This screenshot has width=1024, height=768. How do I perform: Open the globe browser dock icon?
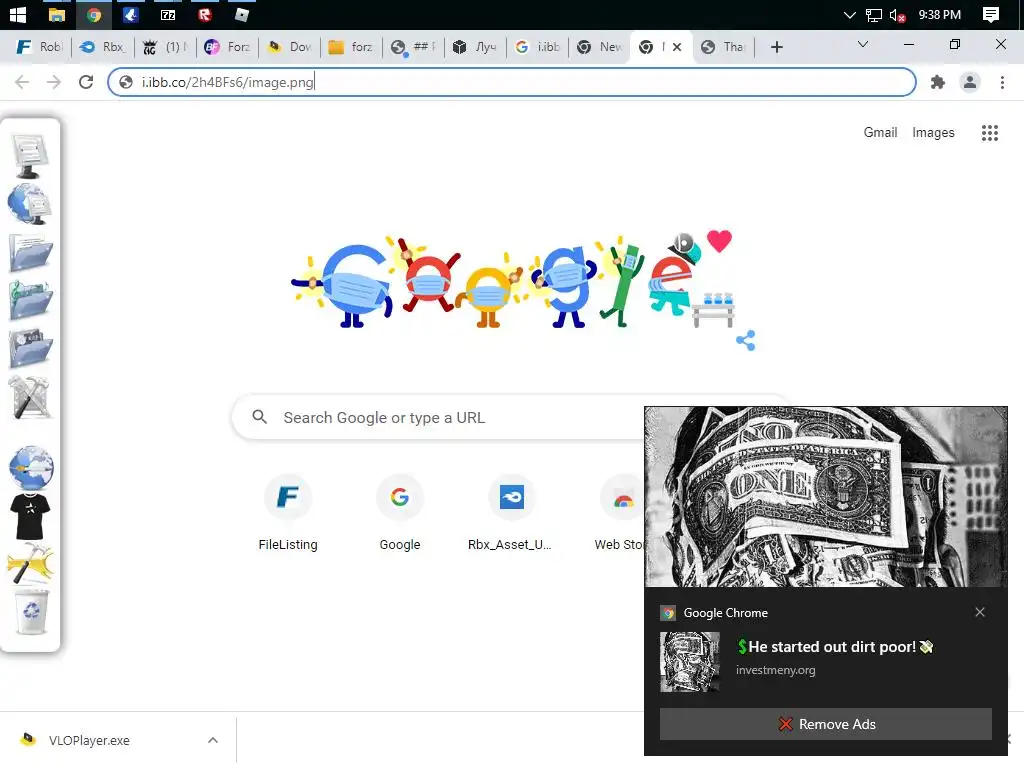pyautogui.click(x=31, y=468)
